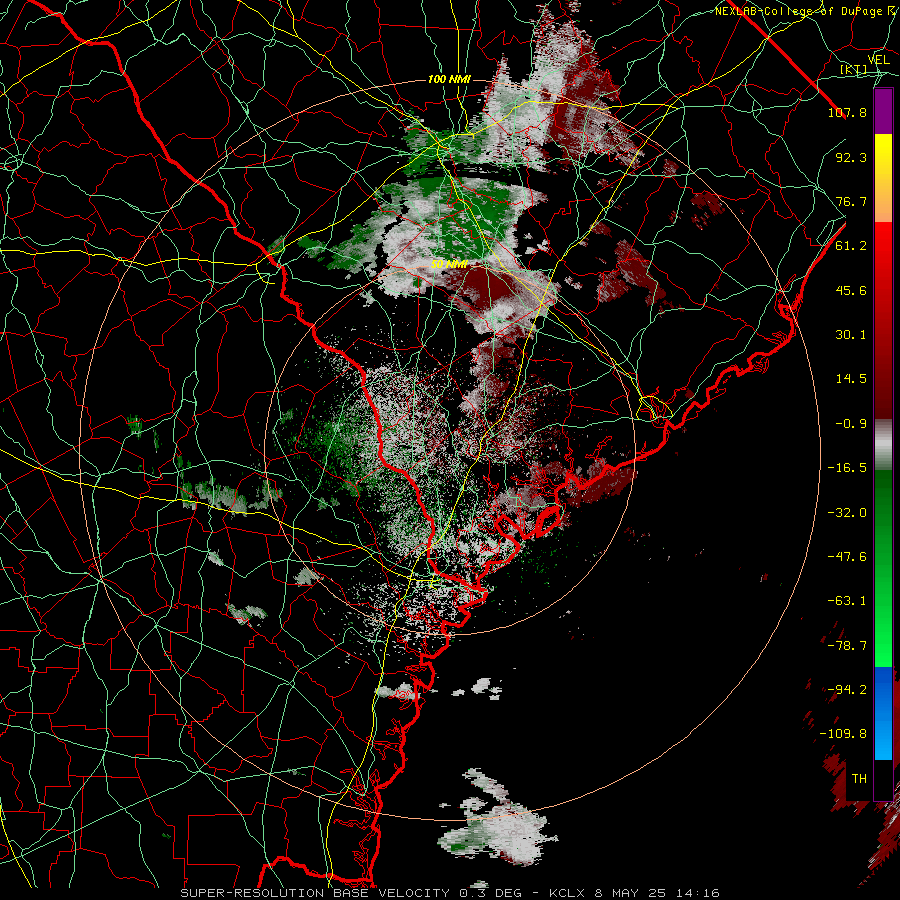This screenshot has height=900, width=900.
Task: Click the -32.0 velocity scale value
Action: pos(847,513)
